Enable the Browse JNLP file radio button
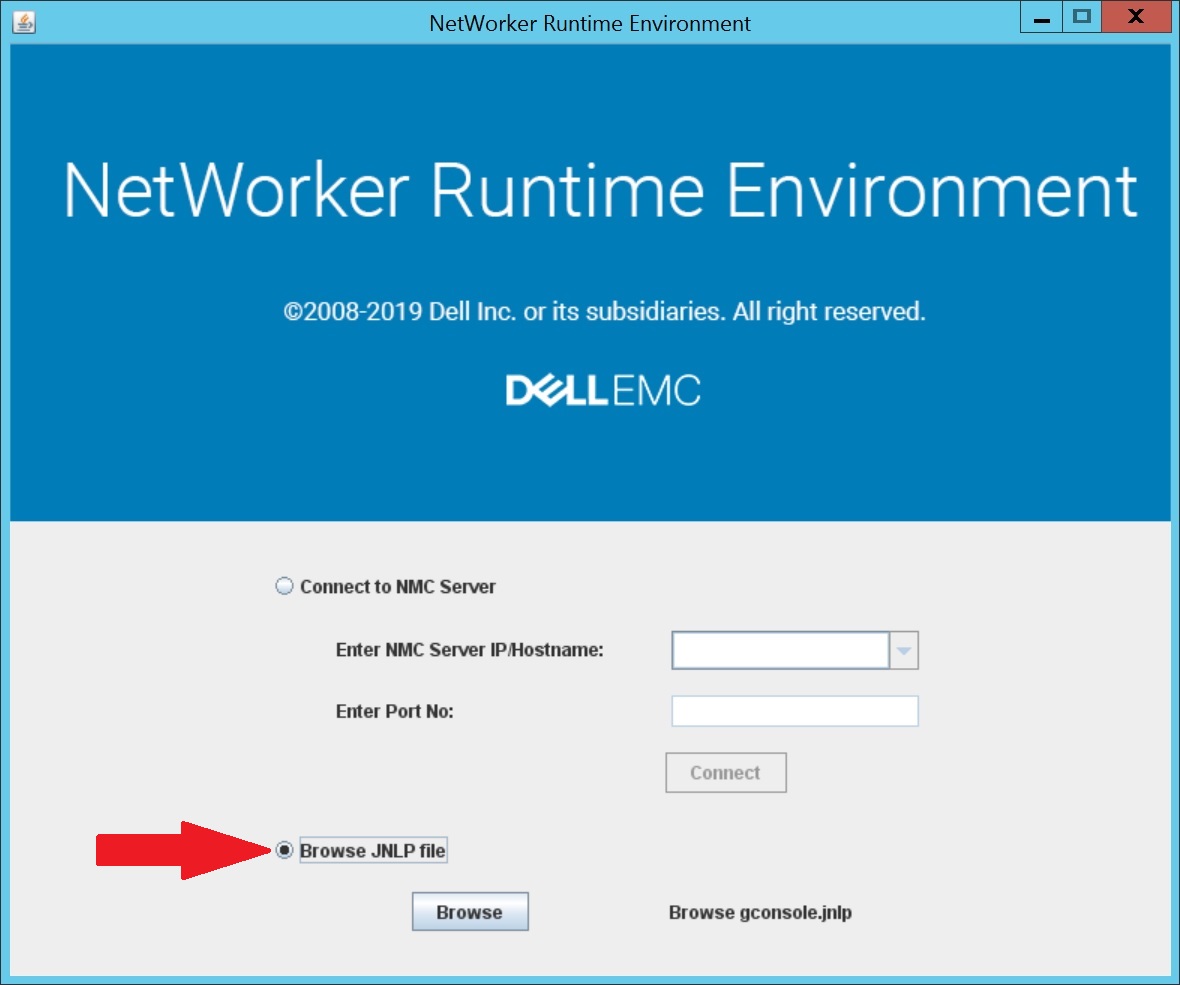The width and height of the screenshot is (1180, 985). point(283,850)
